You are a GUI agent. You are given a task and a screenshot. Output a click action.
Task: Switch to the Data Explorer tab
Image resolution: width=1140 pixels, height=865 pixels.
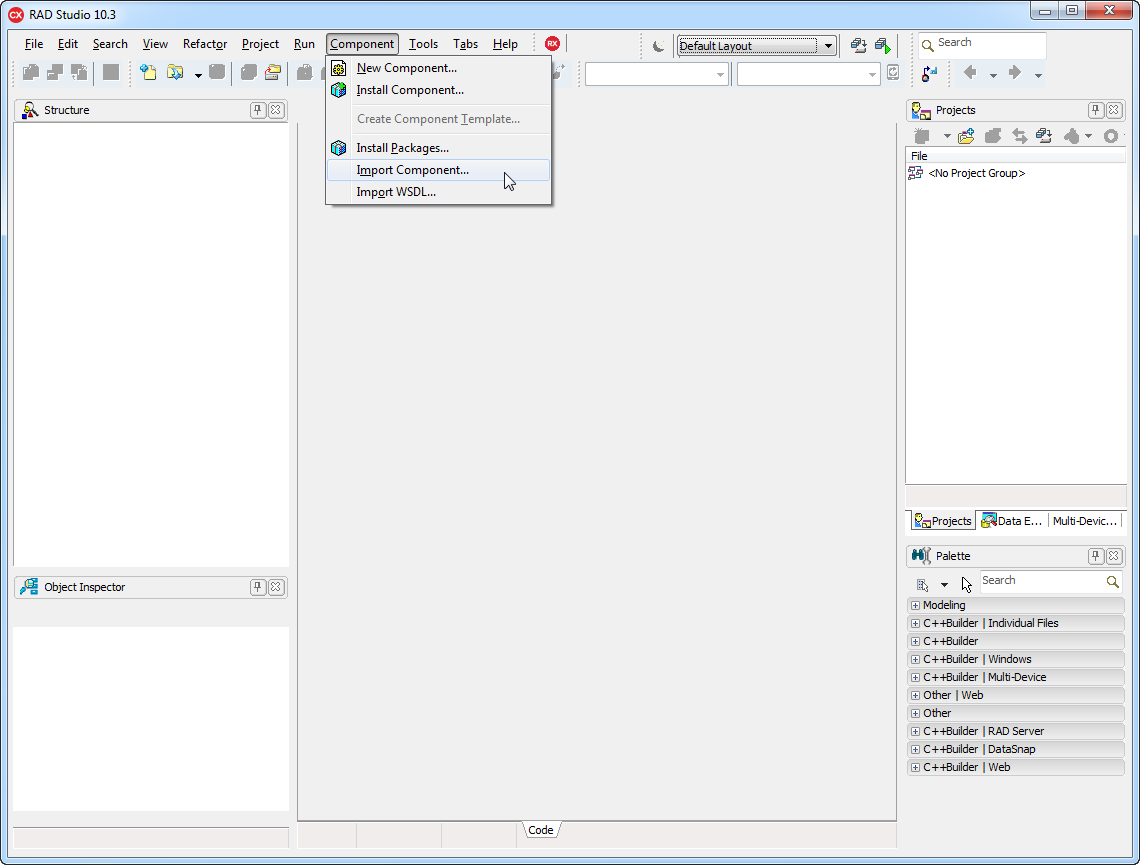pos(1011,520)
